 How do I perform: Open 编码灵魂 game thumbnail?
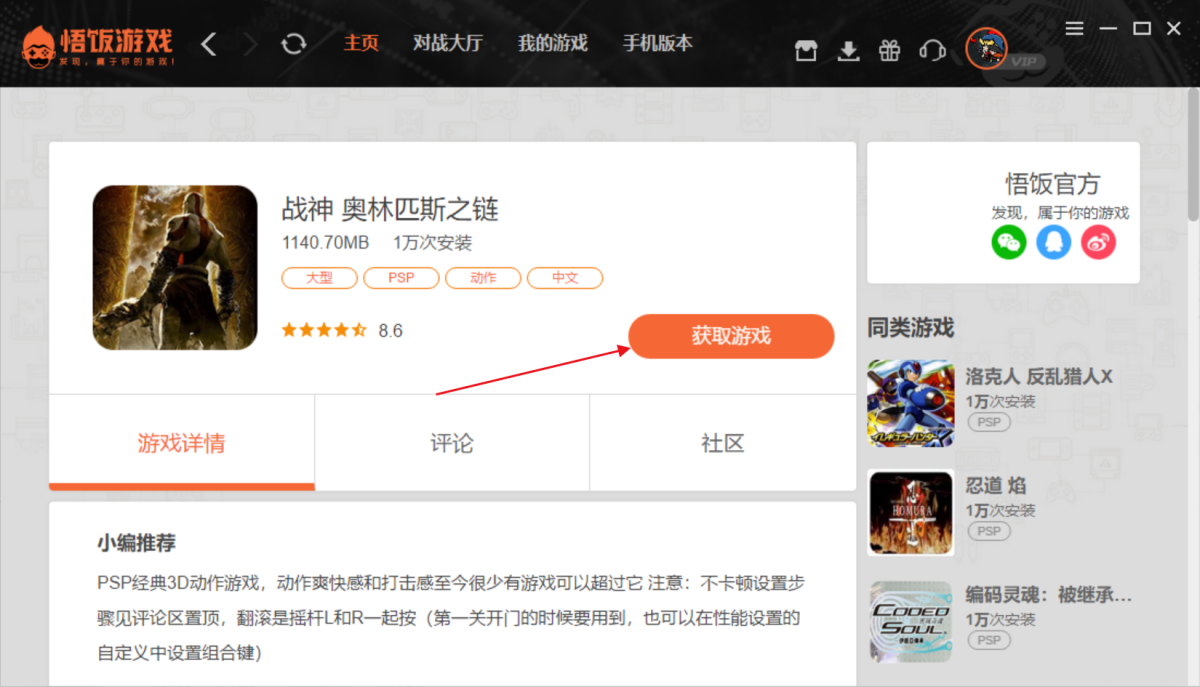911,622
